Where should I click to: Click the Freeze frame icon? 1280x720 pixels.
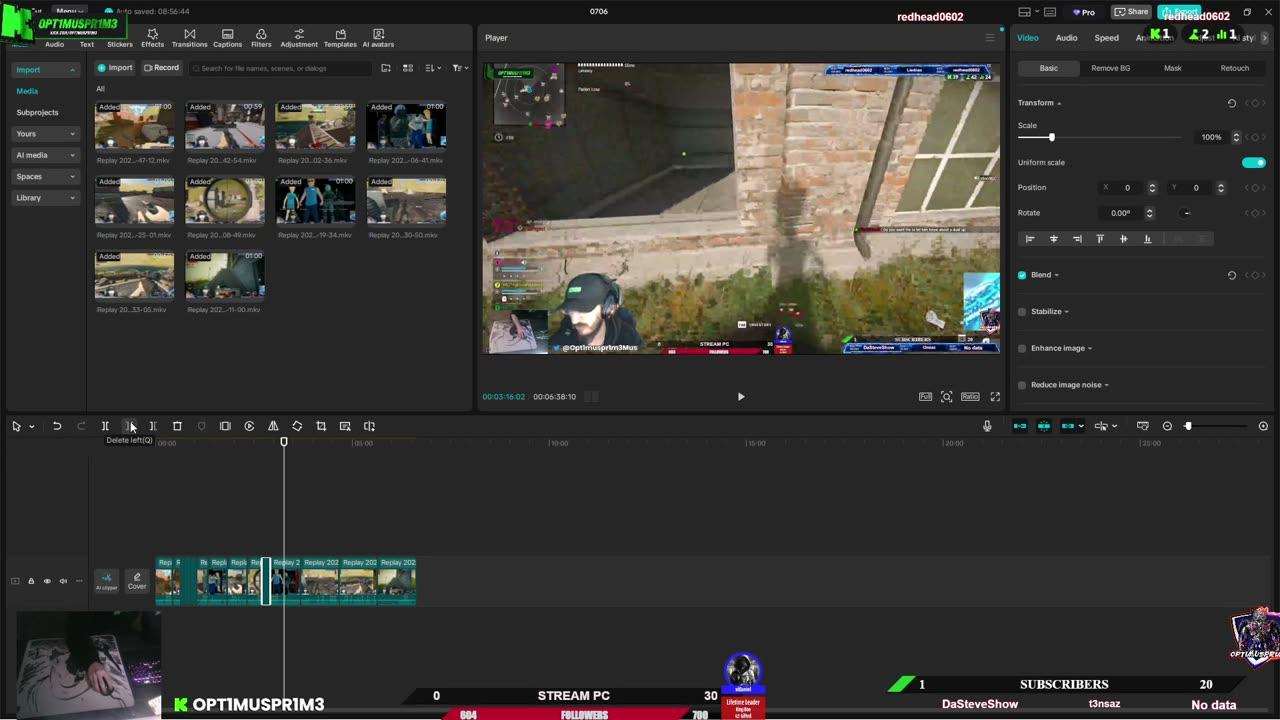(225, 426)
